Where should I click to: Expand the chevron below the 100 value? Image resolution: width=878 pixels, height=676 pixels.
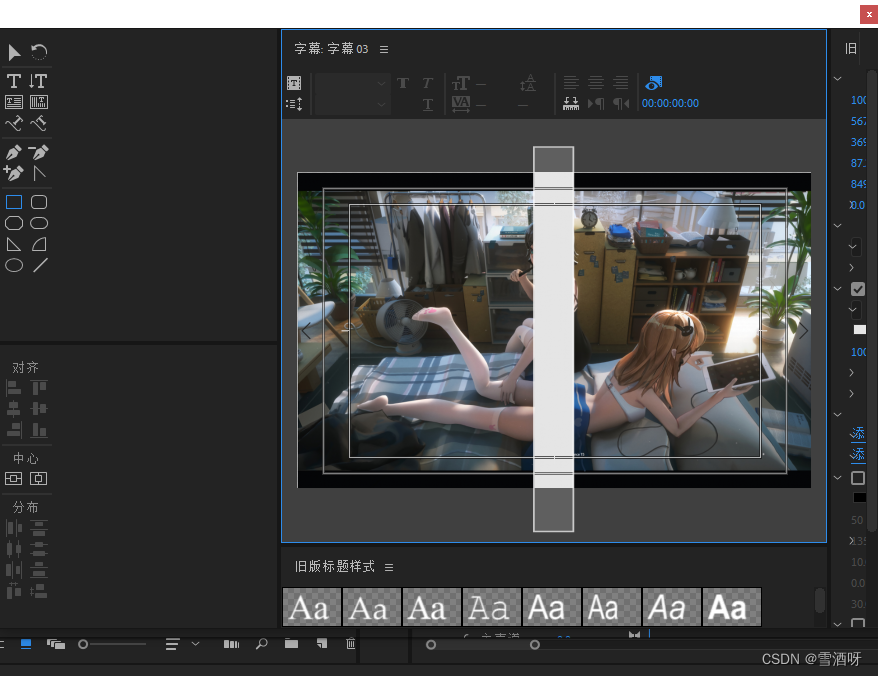[851, 372]
